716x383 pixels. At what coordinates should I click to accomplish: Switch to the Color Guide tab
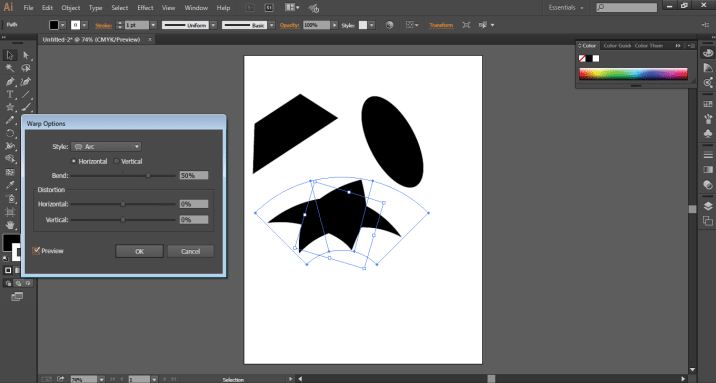coord(617,46)
